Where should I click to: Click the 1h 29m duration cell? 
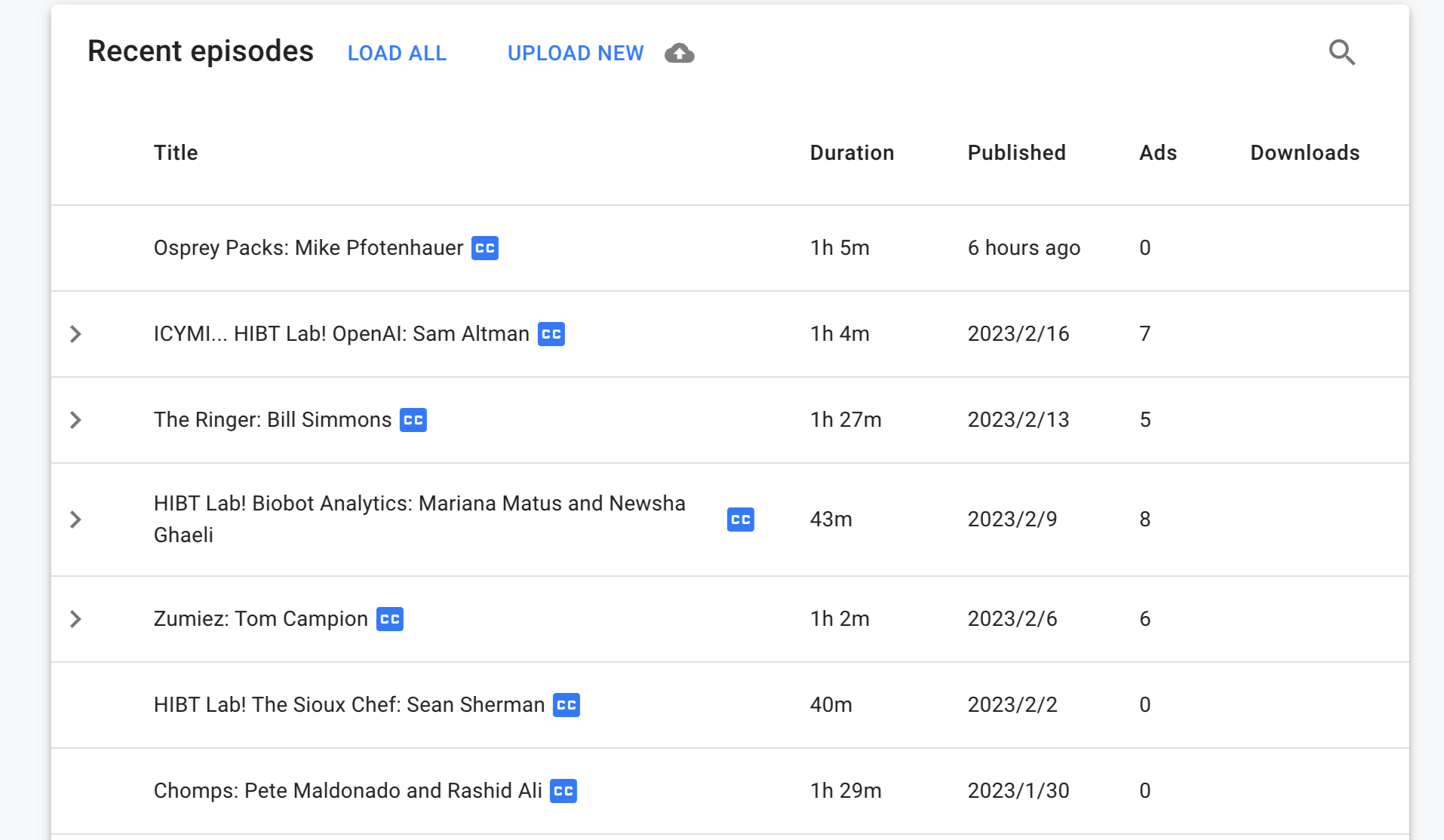pos(846,791)
